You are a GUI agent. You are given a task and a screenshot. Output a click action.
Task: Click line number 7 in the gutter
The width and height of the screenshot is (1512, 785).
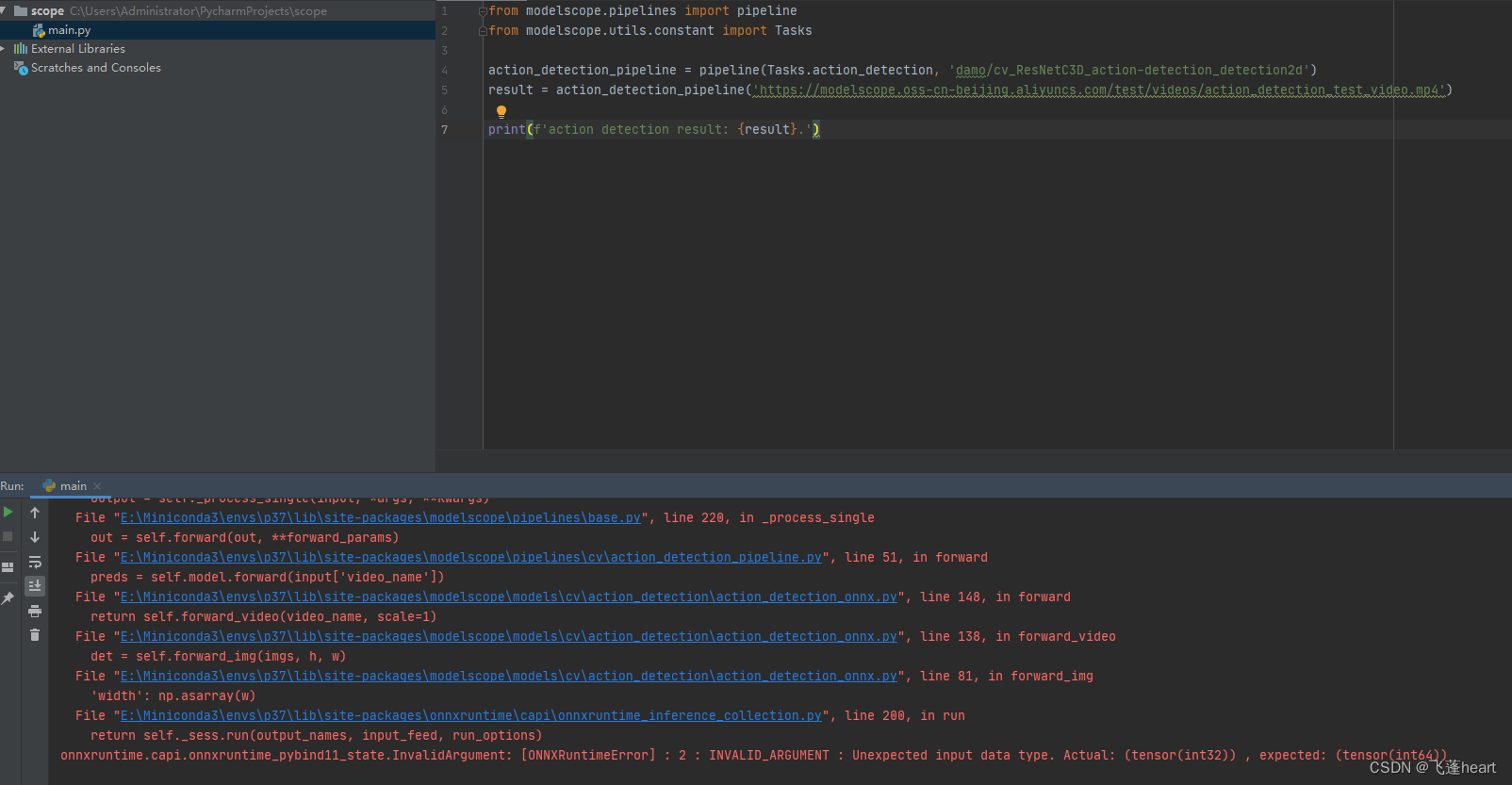pyautogui.click(x=445, y=130)
